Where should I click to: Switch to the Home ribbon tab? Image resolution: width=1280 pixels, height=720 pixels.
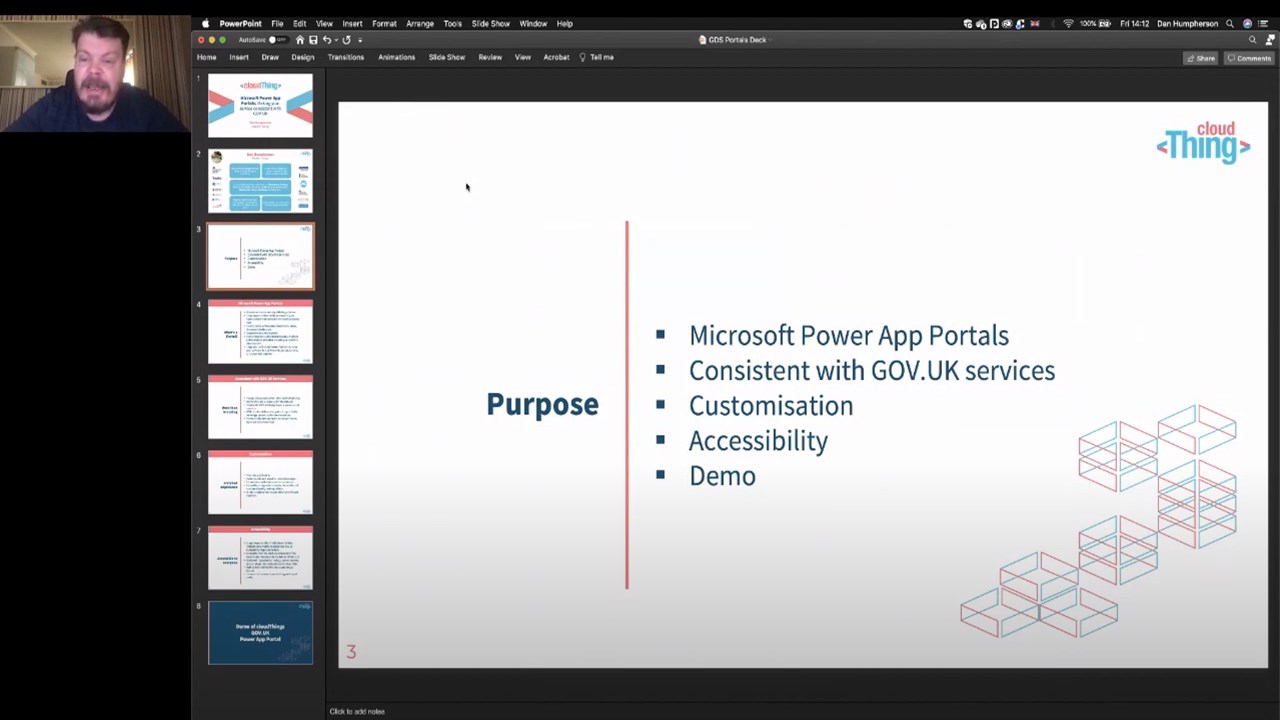[x=206, y=57]
